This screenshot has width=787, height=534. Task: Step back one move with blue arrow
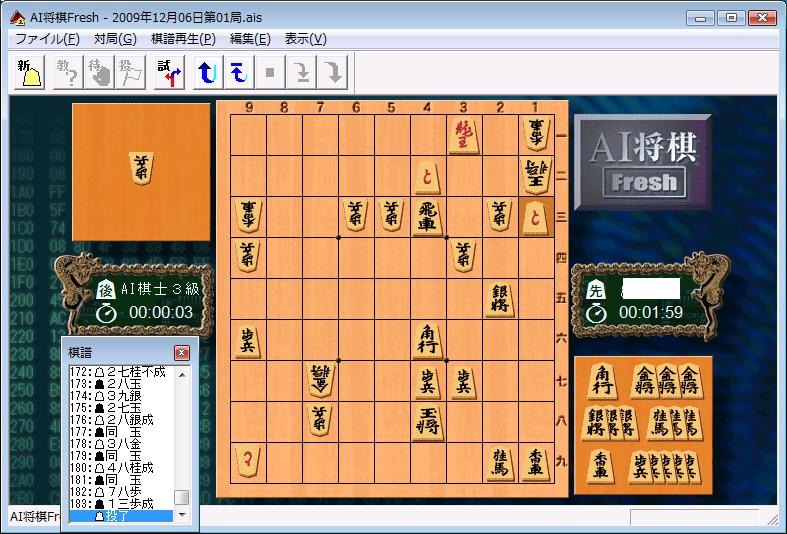click(239, 73)
